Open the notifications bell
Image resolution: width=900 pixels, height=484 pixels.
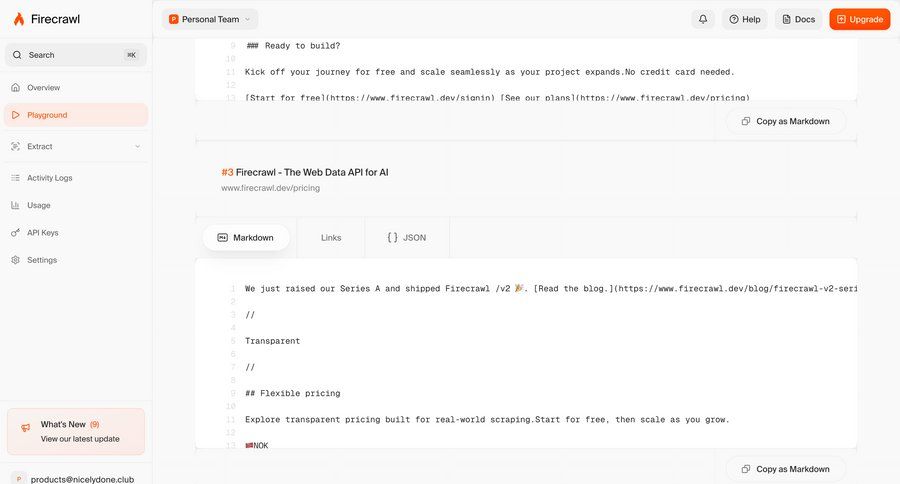(703, 19)
